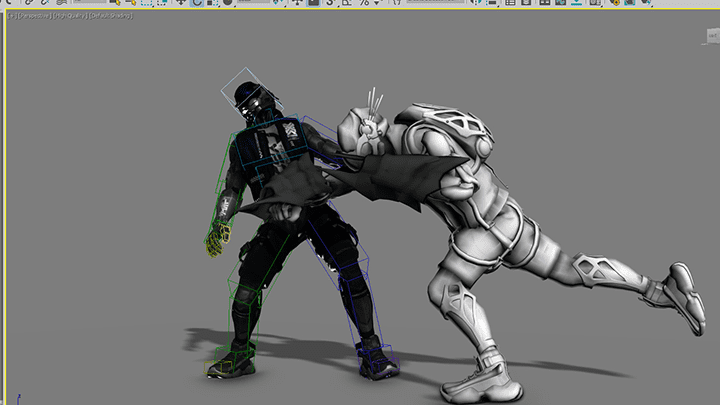Activate the Select and Scale tool
The image size is (720, 405).
[212, 3]
